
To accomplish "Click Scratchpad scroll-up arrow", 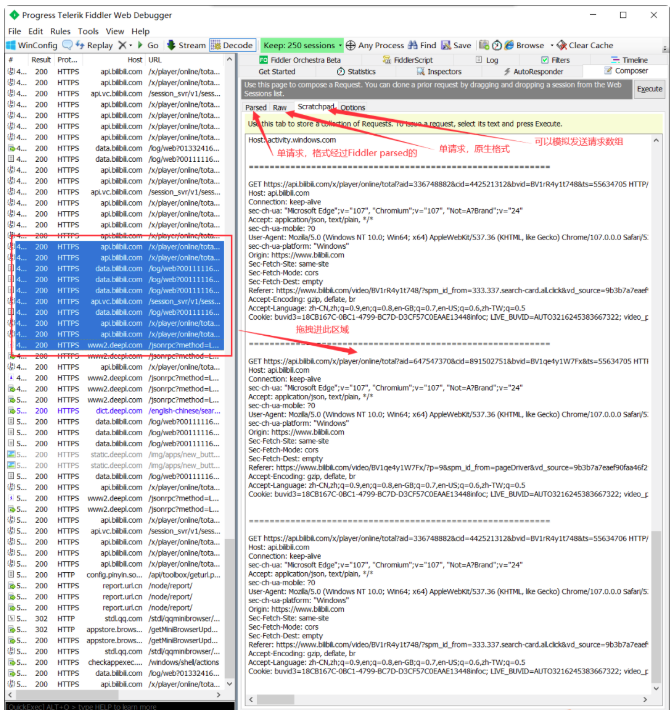I will click(656, 140).
